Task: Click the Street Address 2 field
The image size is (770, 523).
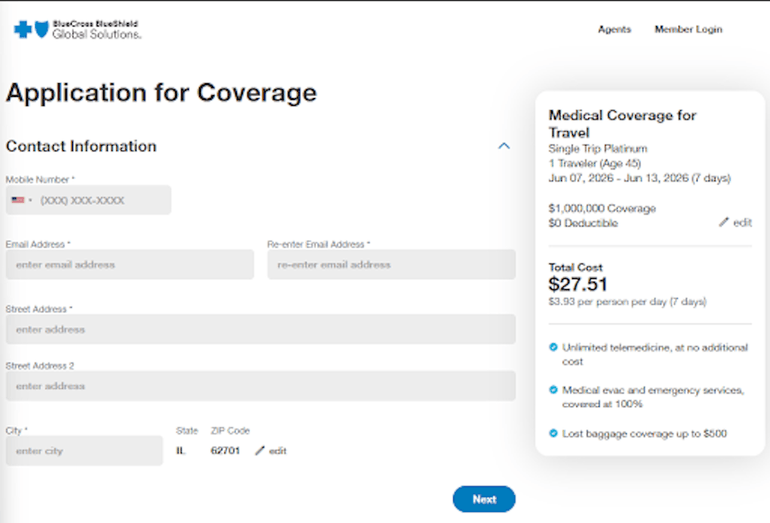Action: pyautogui.click(x=260, y=386)
